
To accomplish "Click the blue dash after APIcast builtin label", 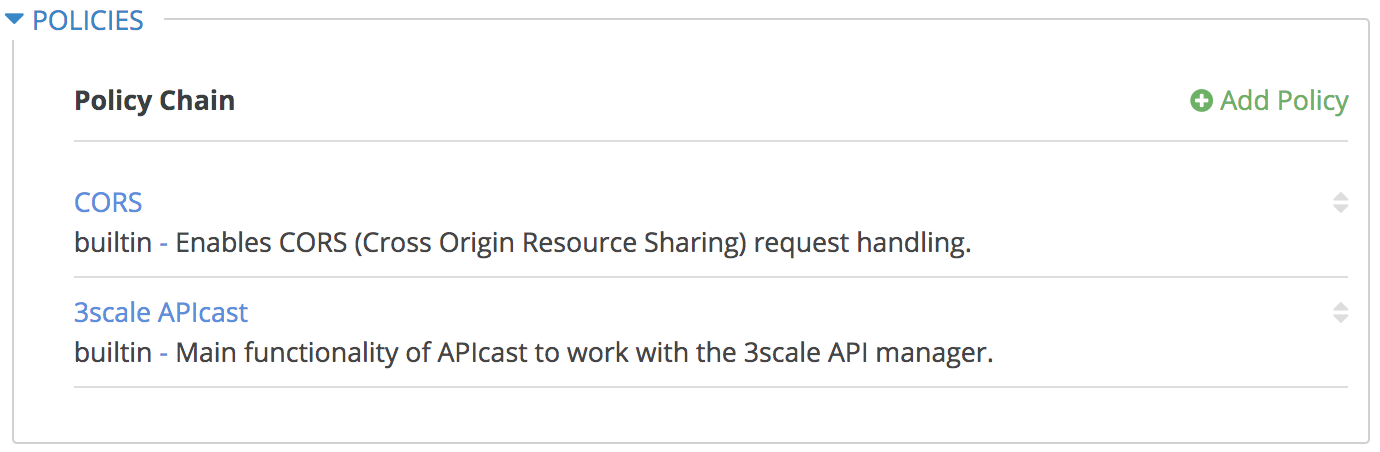I will [x=164, y=355].
